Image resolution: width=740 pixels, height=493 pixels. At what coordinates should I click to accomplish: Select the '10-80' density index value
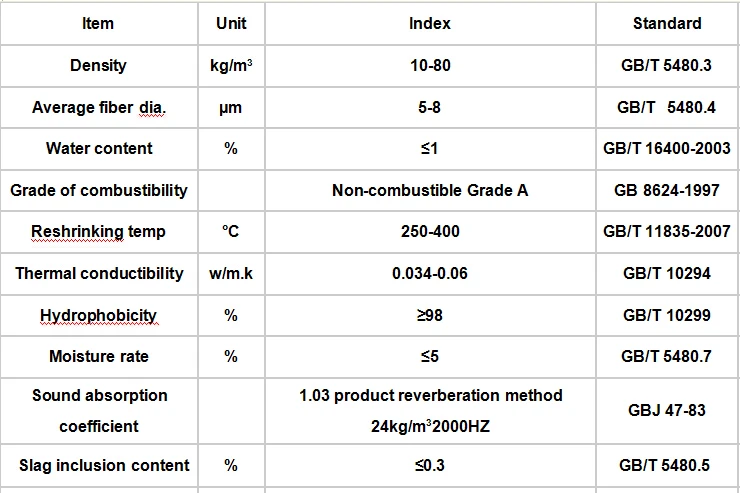coord(430,65)
